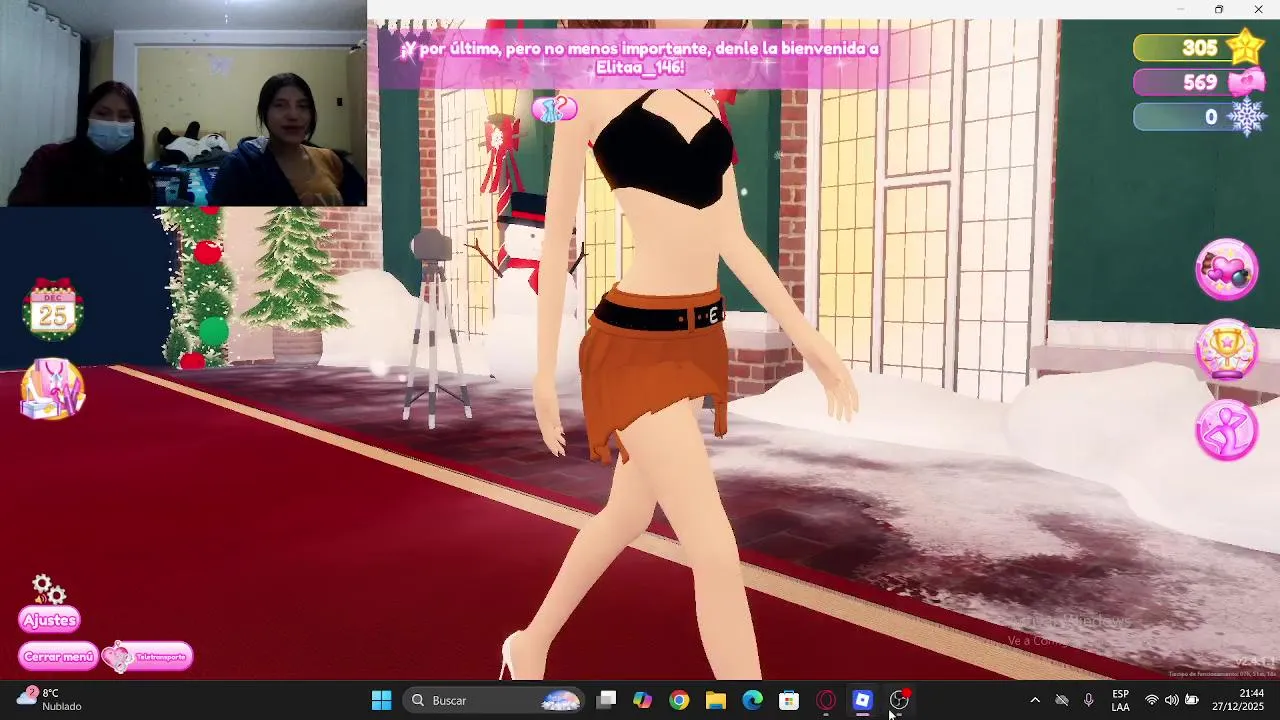Open Microsoft Edge from the taskbar

(x=752, y=700)
